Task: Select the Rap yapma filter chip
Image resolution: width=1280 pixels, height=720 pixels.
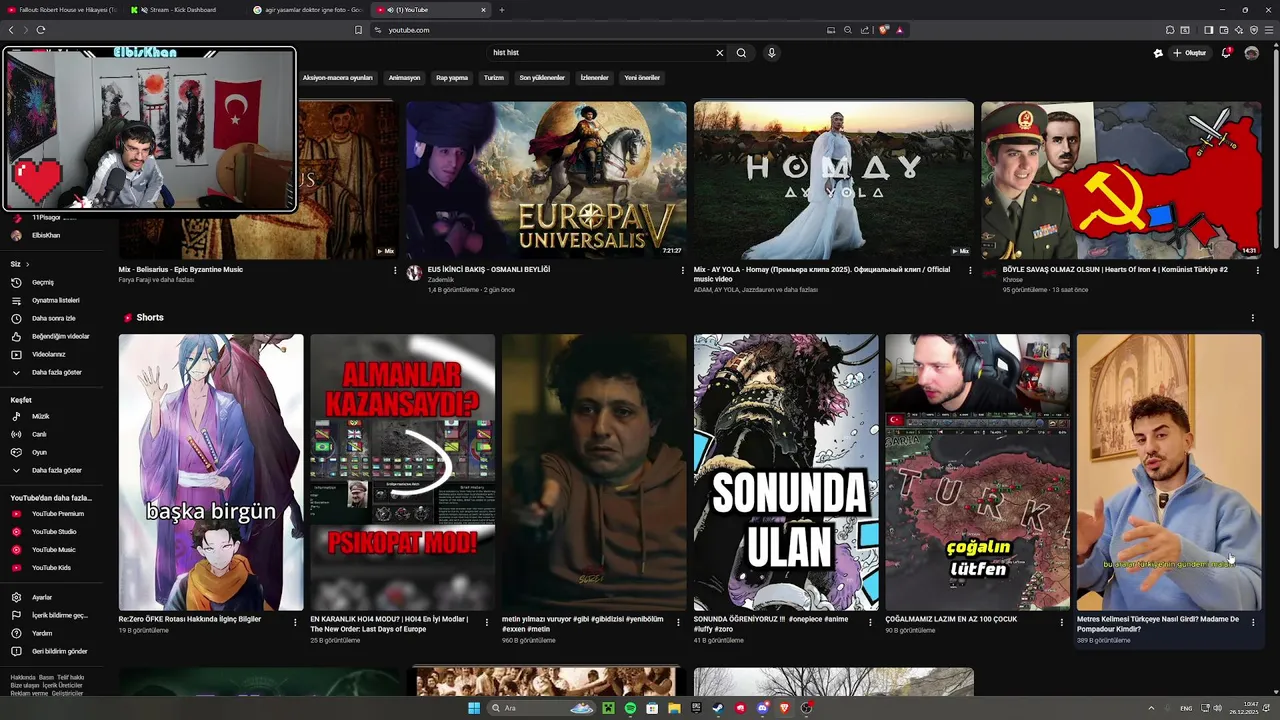Action: 452,78
